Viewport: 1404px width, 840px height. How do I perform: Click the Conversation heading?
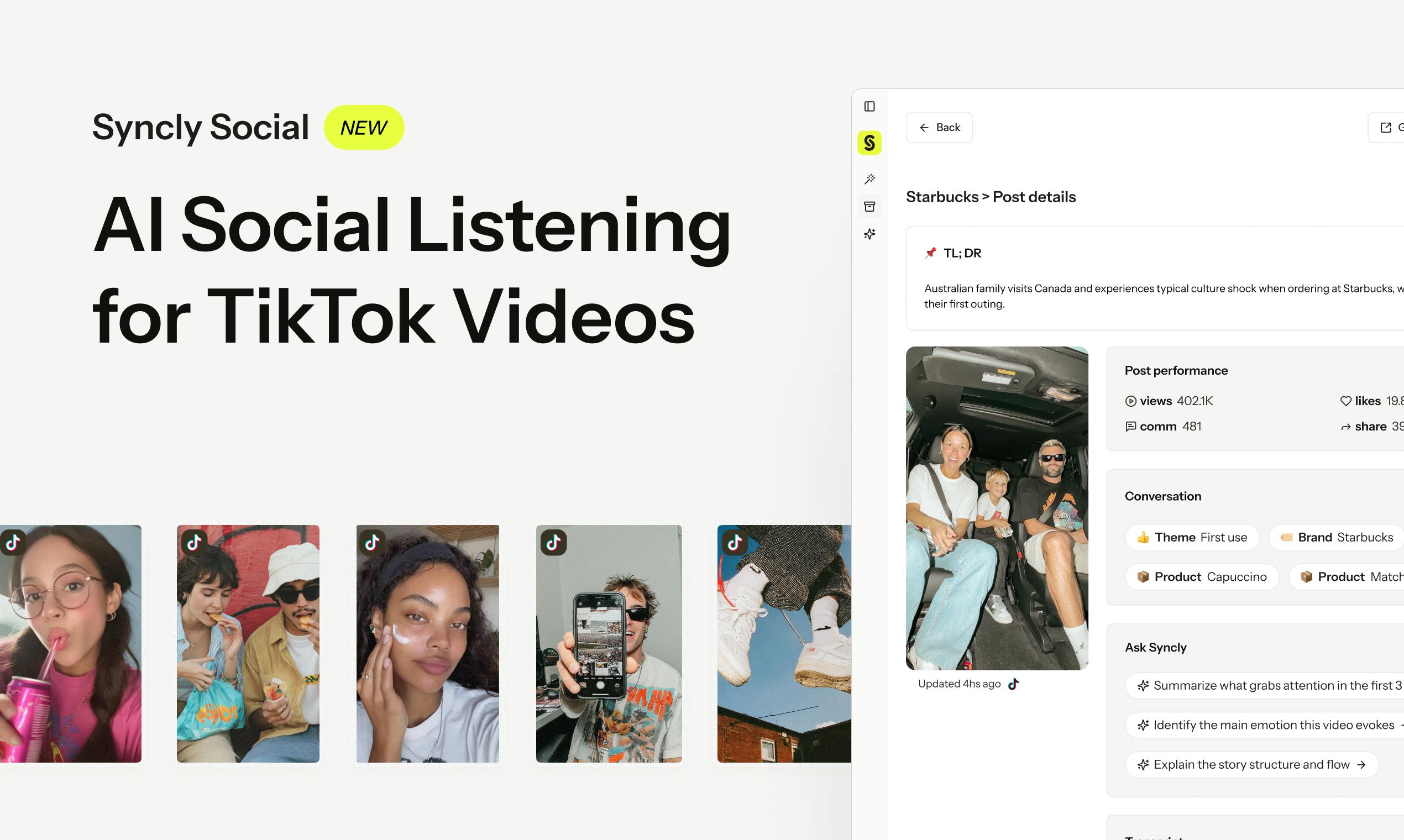1163,496
